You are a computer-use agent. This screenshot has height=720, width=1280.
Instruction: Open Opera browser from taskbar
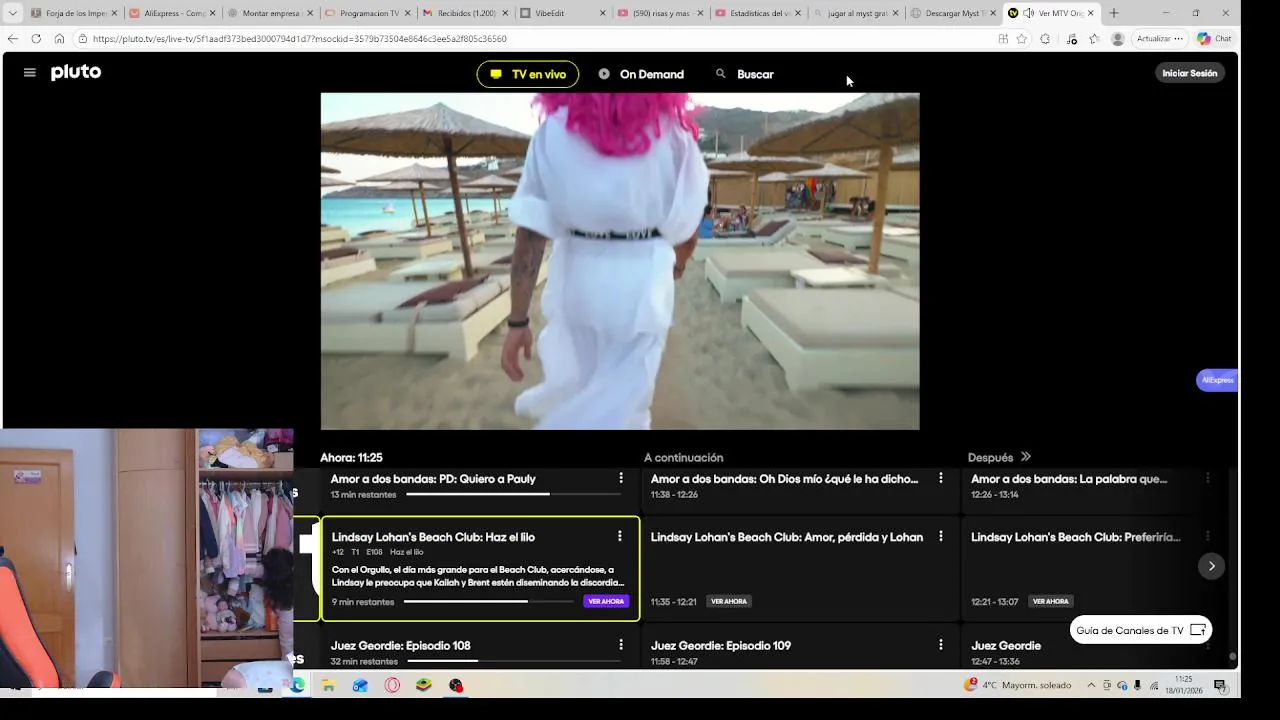click(392, 685)
